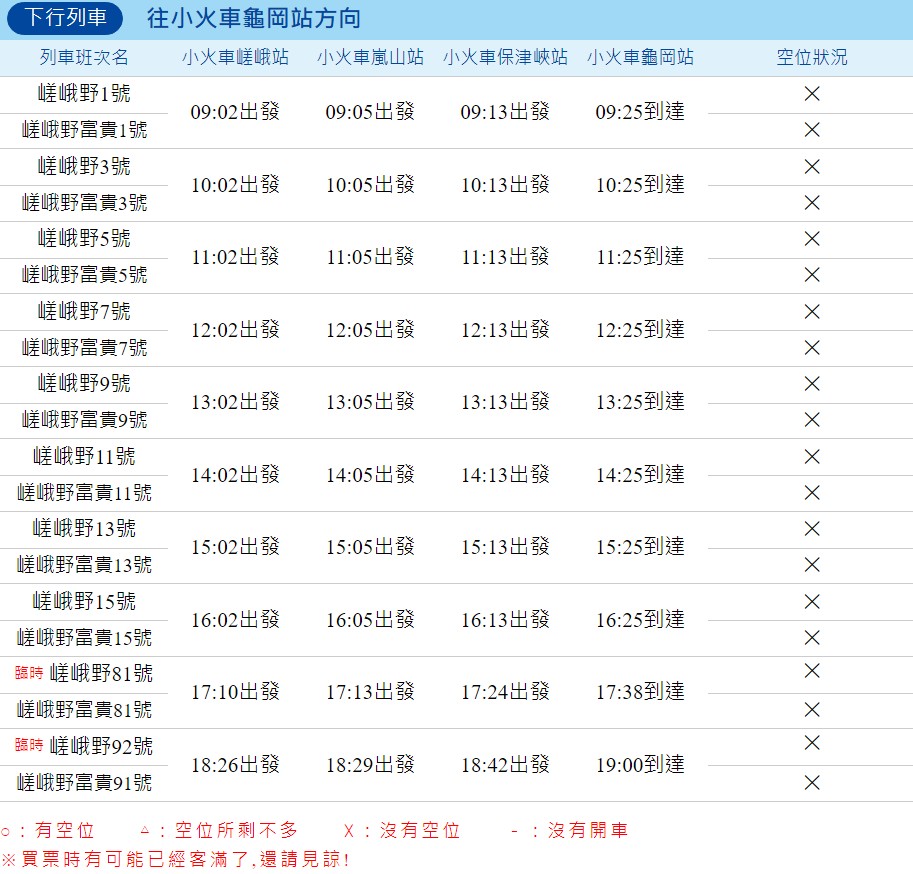Click the 10:05出發 Arashiyama time

coord(370,185)
